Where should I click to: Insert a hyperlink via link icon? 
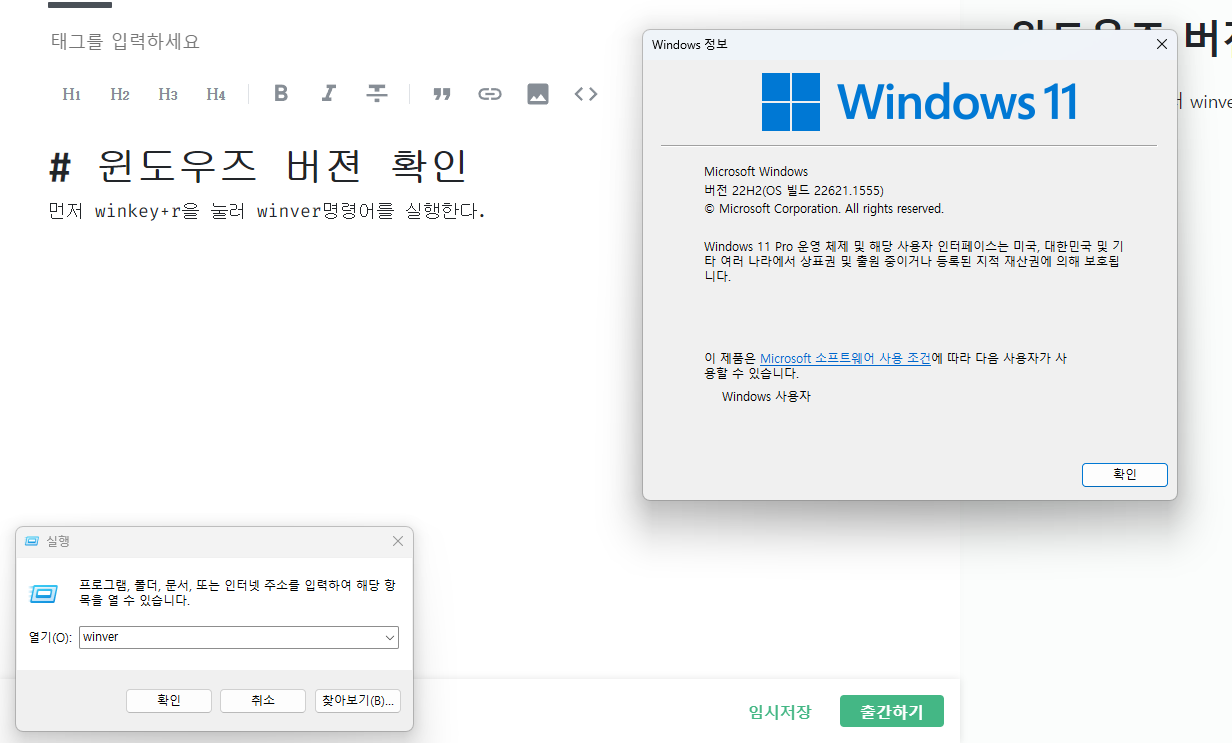(x=489, y=94)
